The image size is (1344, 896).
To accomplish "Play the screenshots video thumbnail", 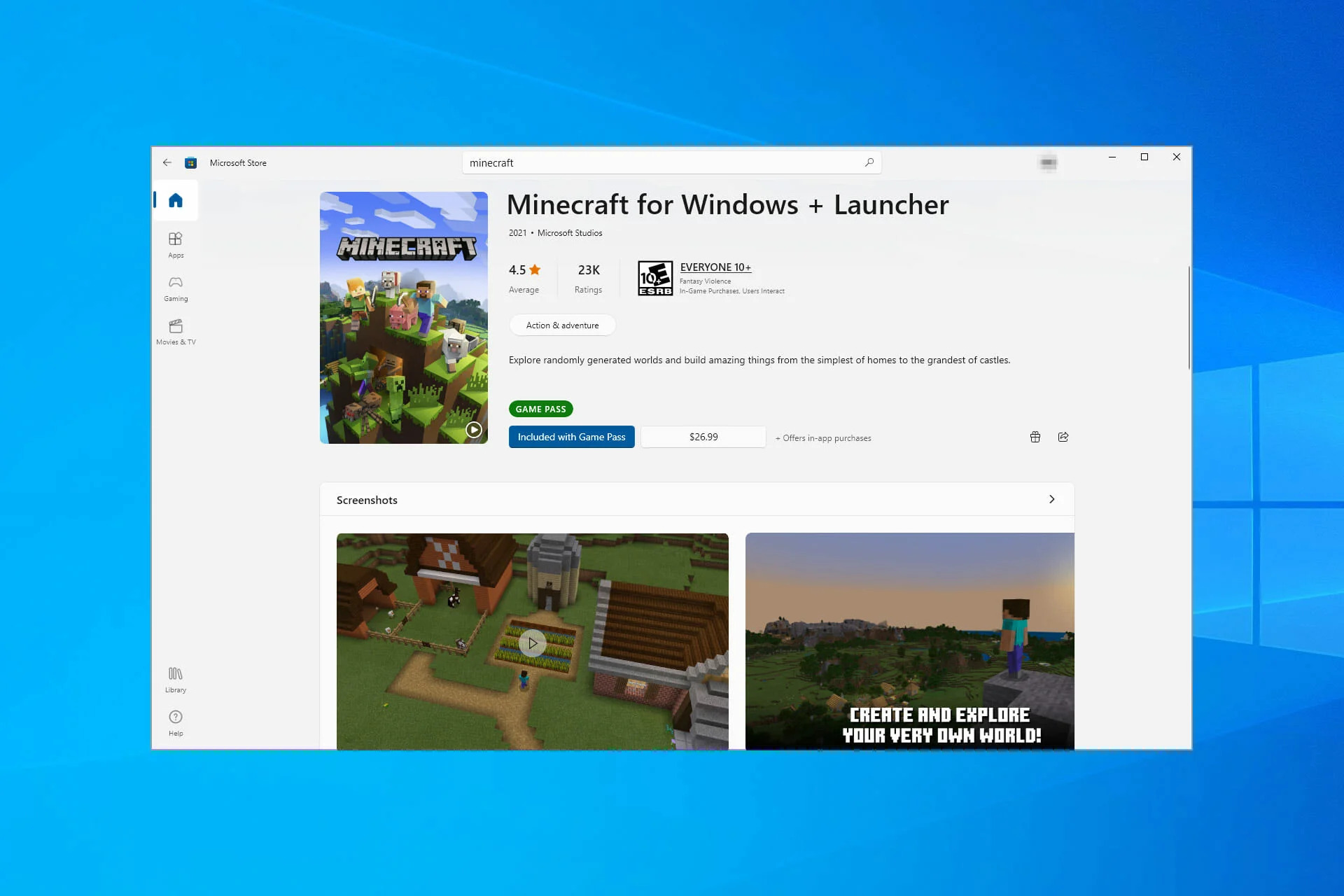I will coord(531,641).
